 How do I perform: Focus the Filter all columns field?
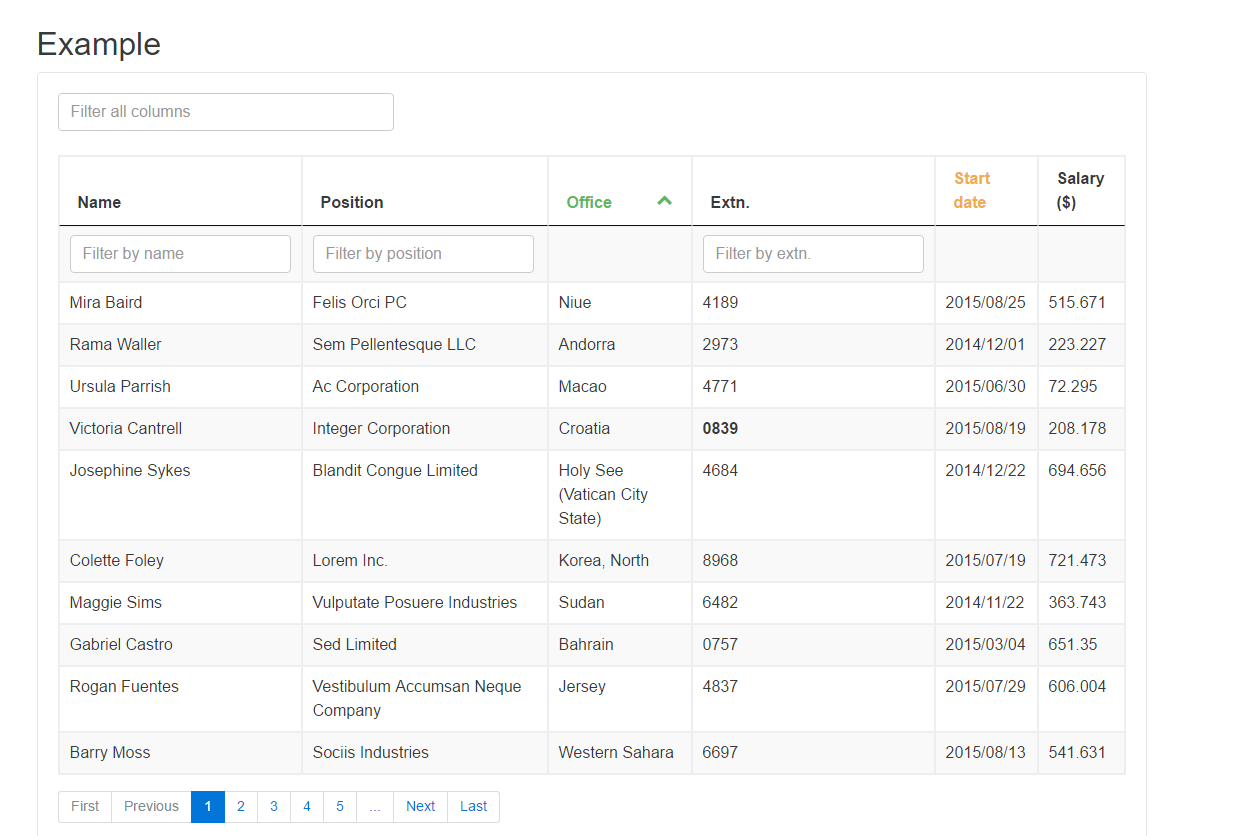point(226,112)
